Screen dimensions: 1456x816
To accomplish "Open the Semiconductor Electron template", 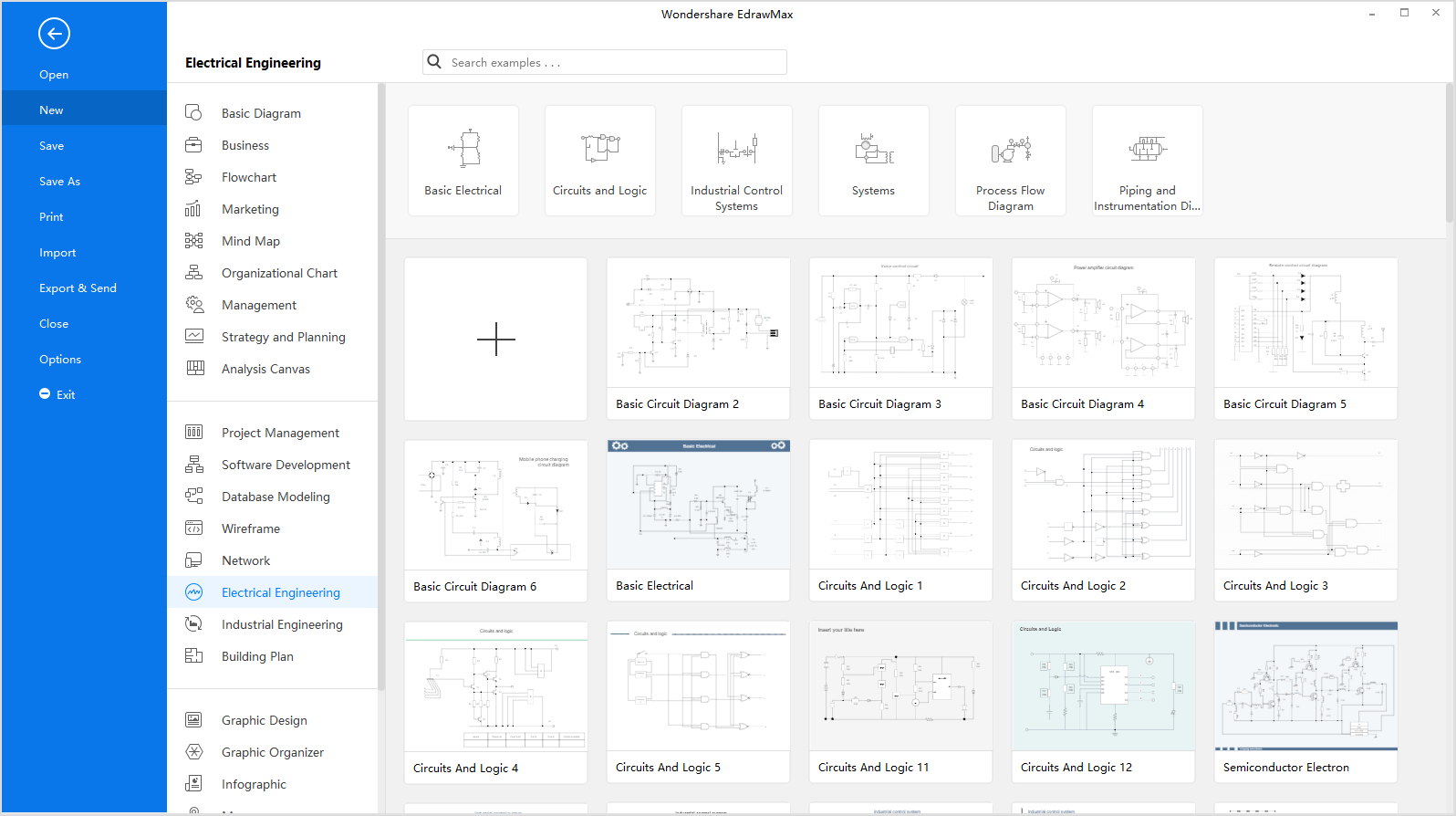I will (x=1305, y=702).
